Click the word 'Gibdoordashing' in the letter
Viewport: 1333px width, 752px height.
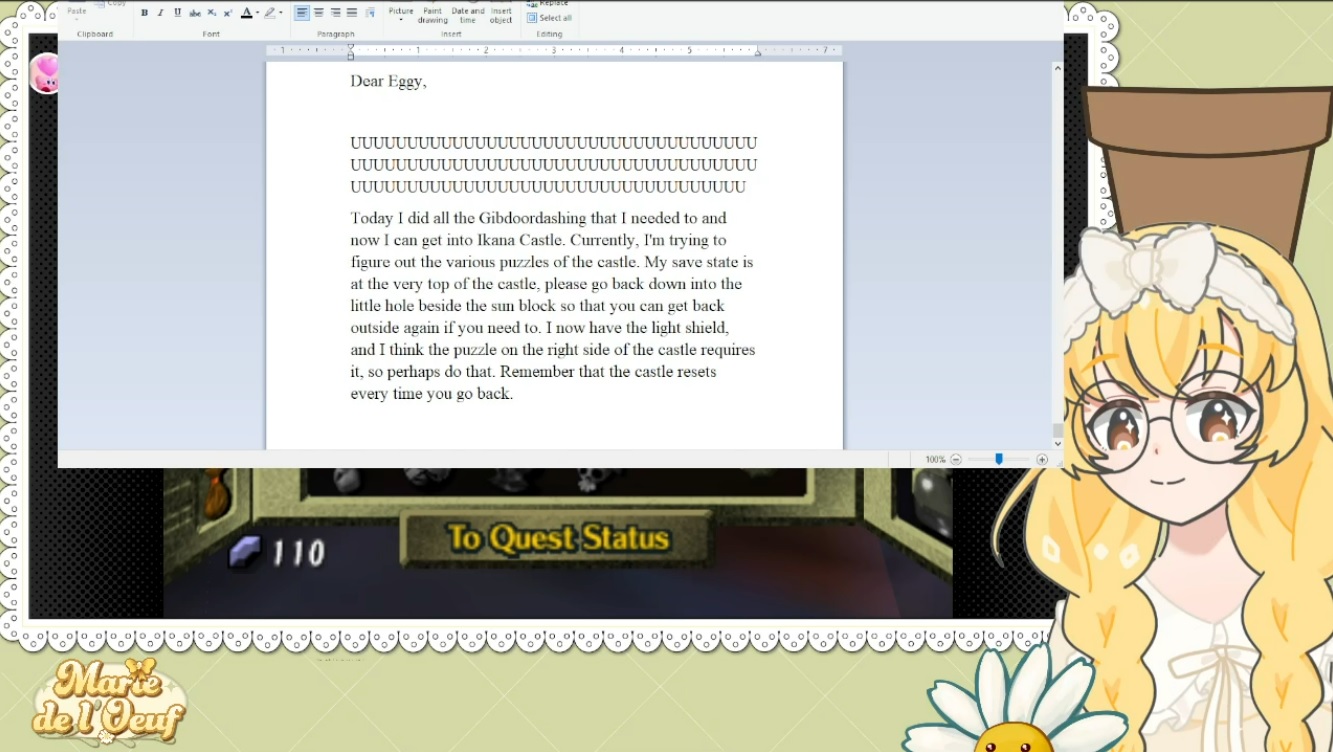[532, 218]
